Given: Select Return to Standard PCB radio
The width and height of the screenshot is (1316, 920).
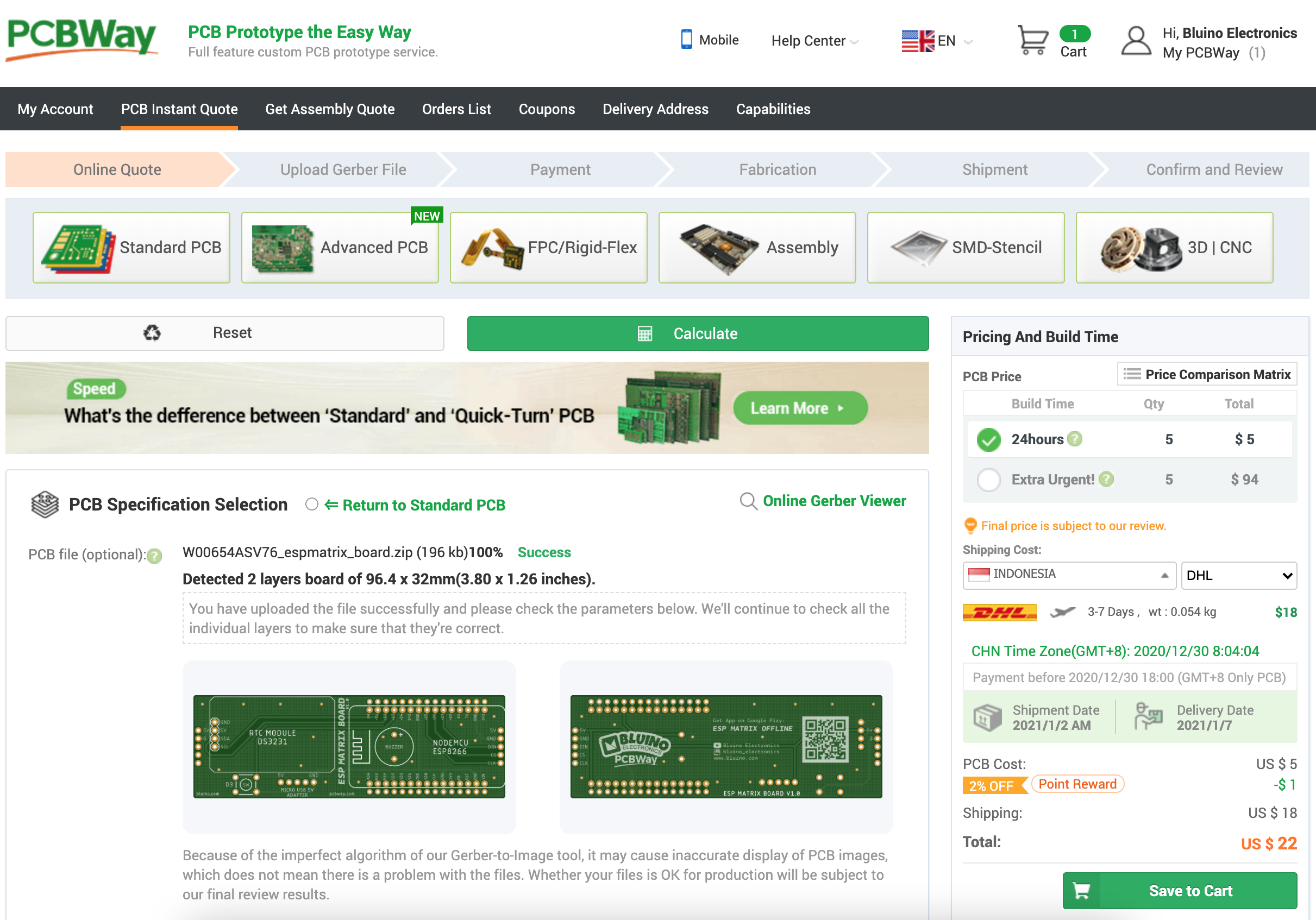Looking at the screenshot, I should tap(312, 504).
